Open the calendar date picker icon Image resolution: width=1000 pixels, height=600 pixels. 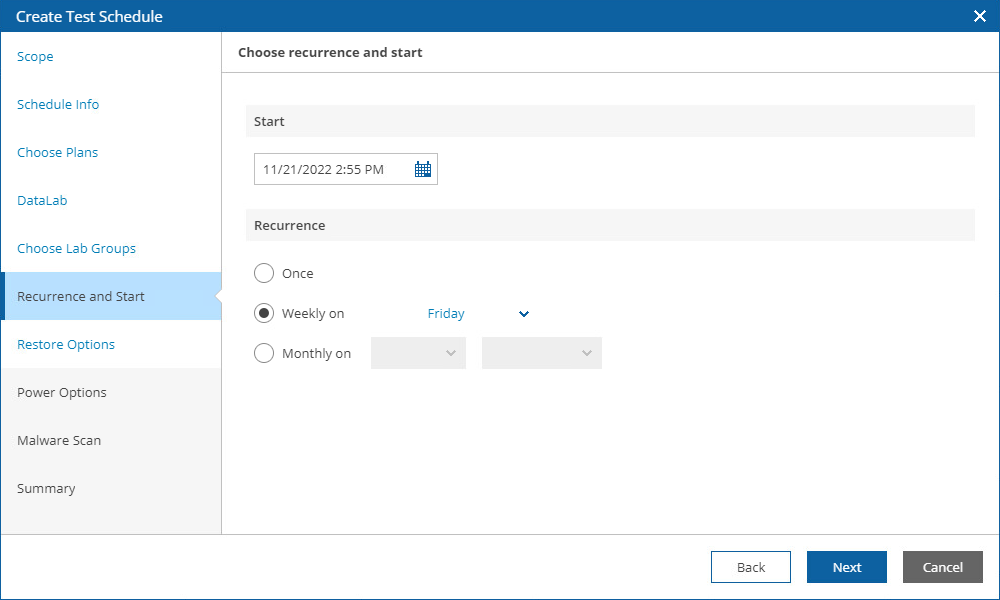pos(423,170)
